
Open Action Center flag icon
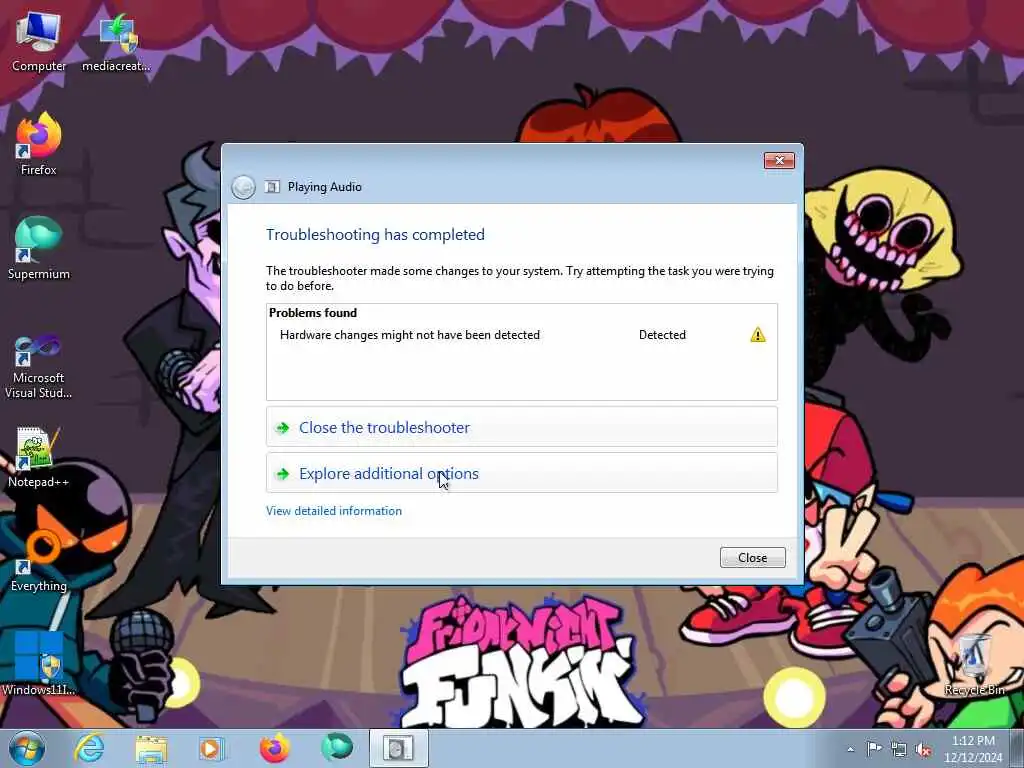(874, 749)
